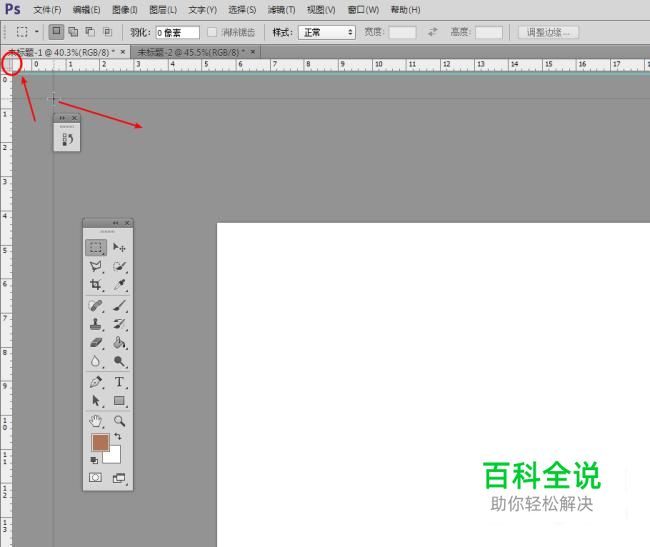Image resolution: width=650 pixels, height=547 pixels.
Task: Click the foreground color swatch
Action: (99, 441)
